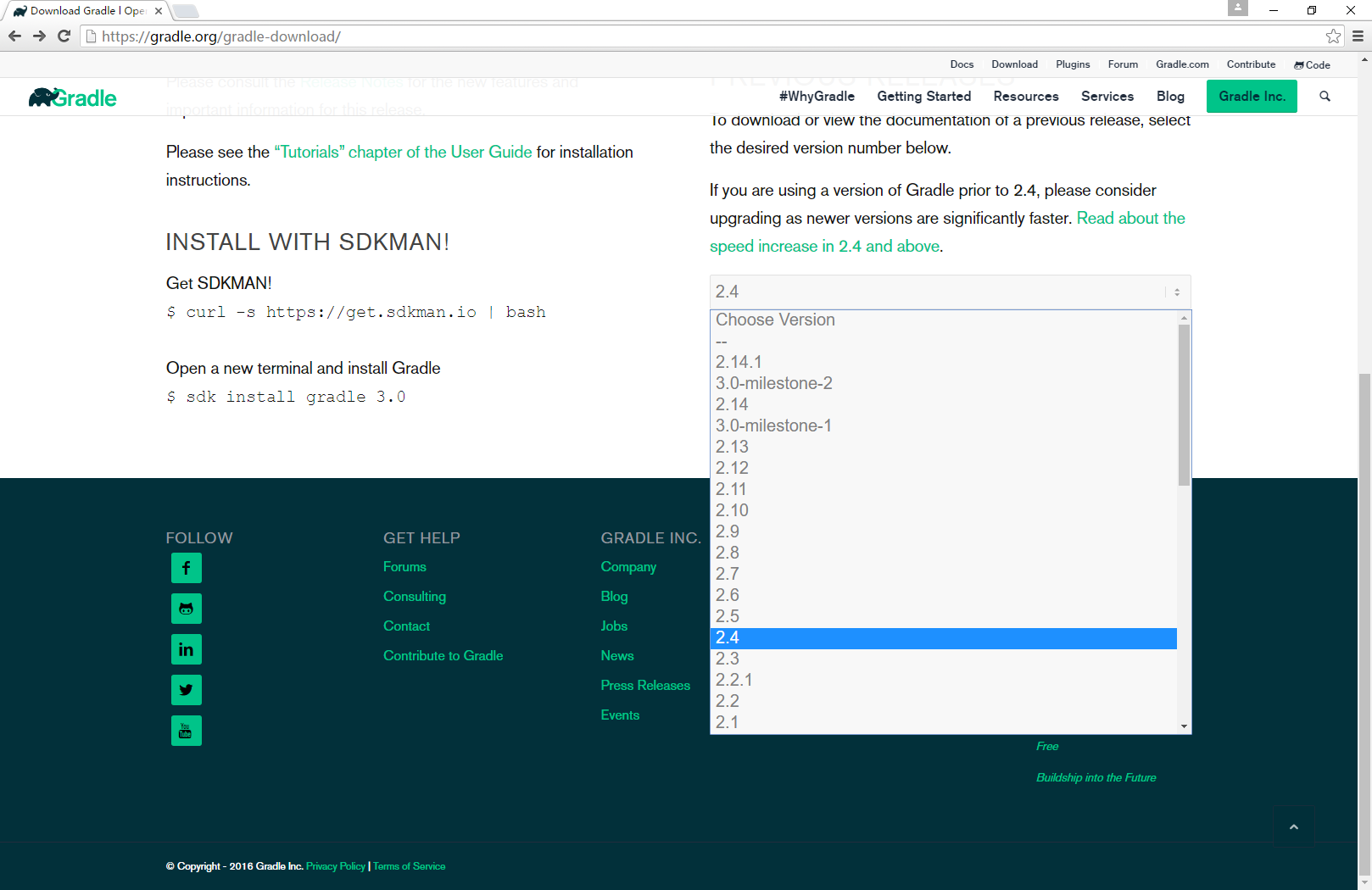Screen dimensions: 1372x890
Task: Click the version list scroll-down arrow
Action: pyautogui.click(x=1184, y=726)
